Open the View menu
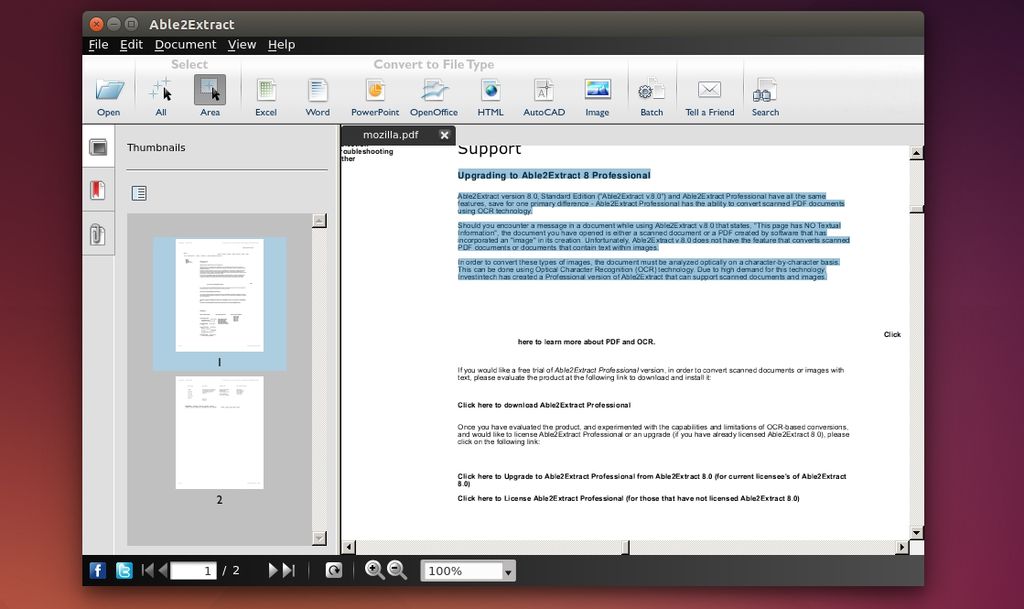The height and width of the screenshot is (609, 1024). point(242,45)
